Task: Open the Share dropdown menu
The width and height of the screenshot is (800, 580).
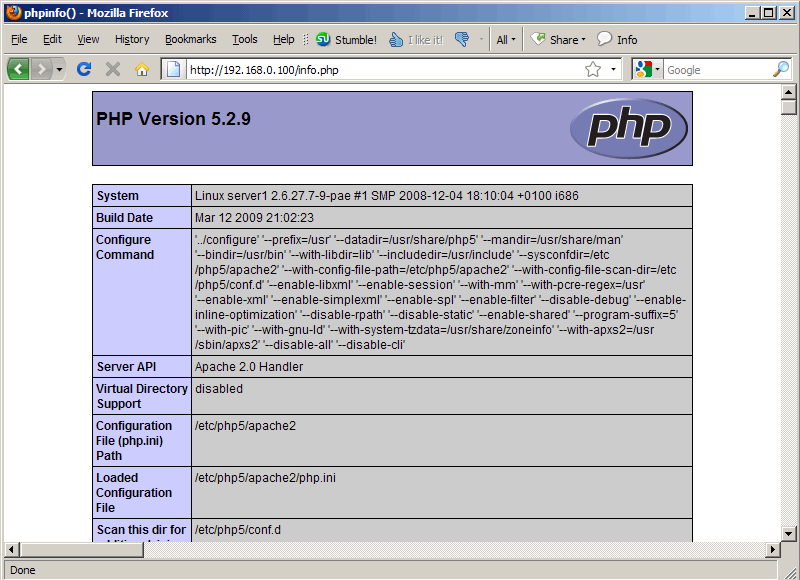Action: tap(558, 39)
